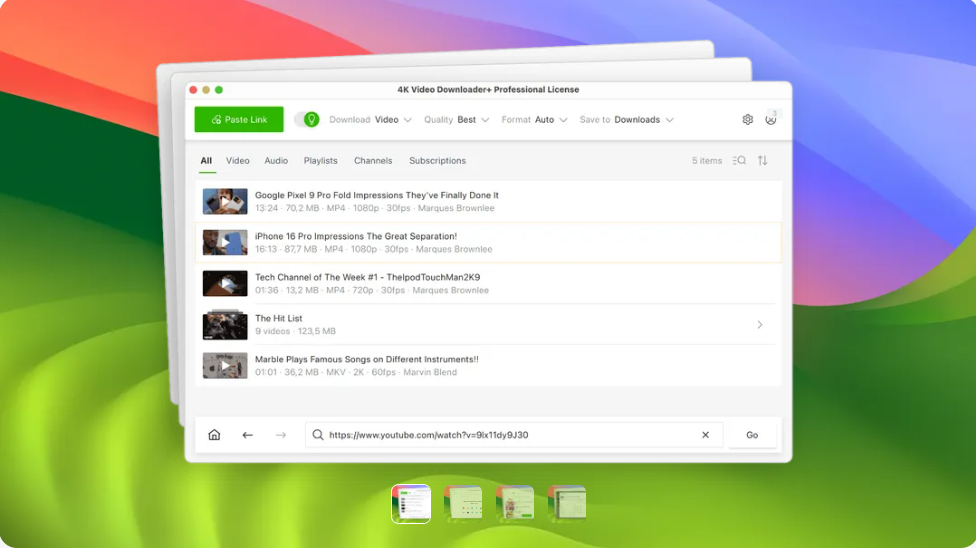Play the Tech Channel of The Week thumbnail
Viewport: 976px width, 548px height.
pos(225,283)
